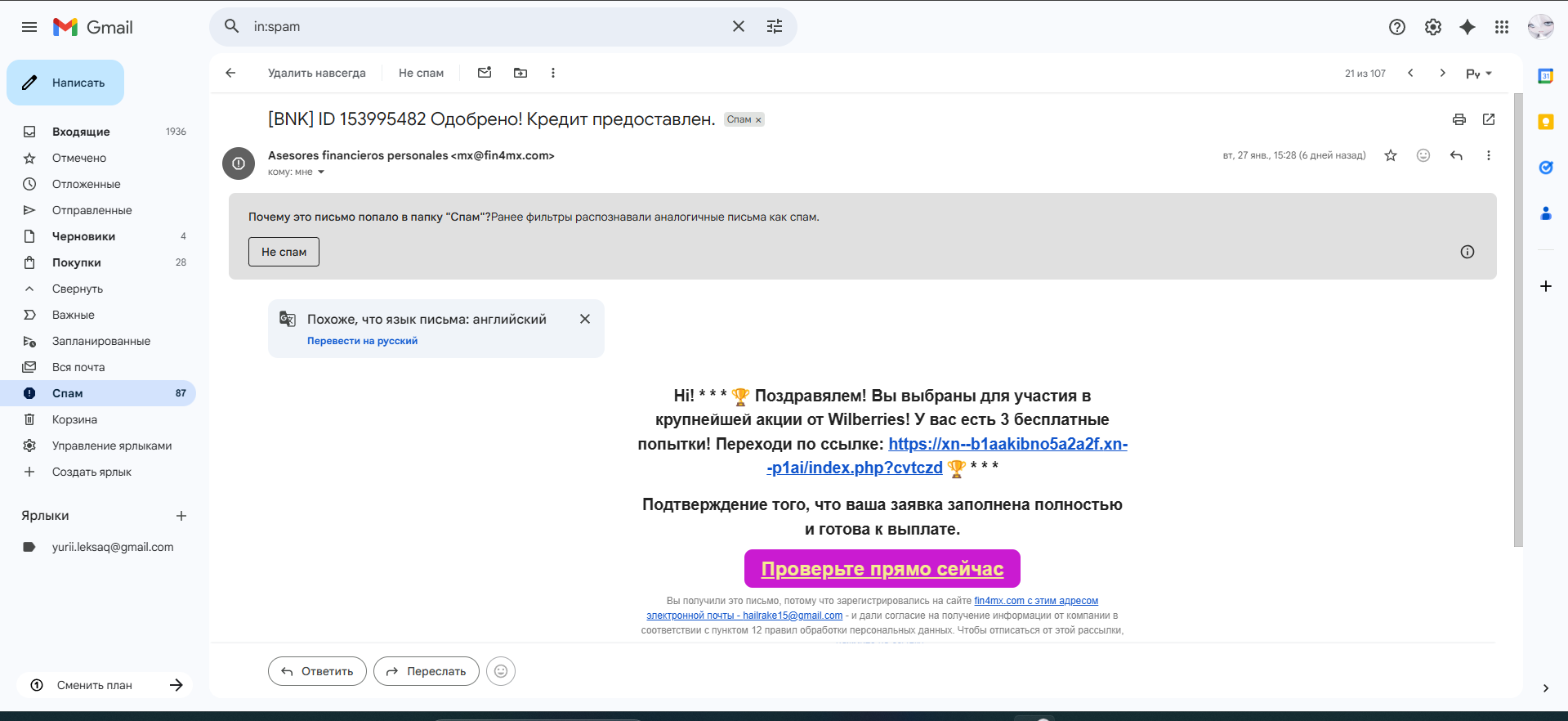Clear the in:spam search query
1568x721 pixels.
click(739, 26)
